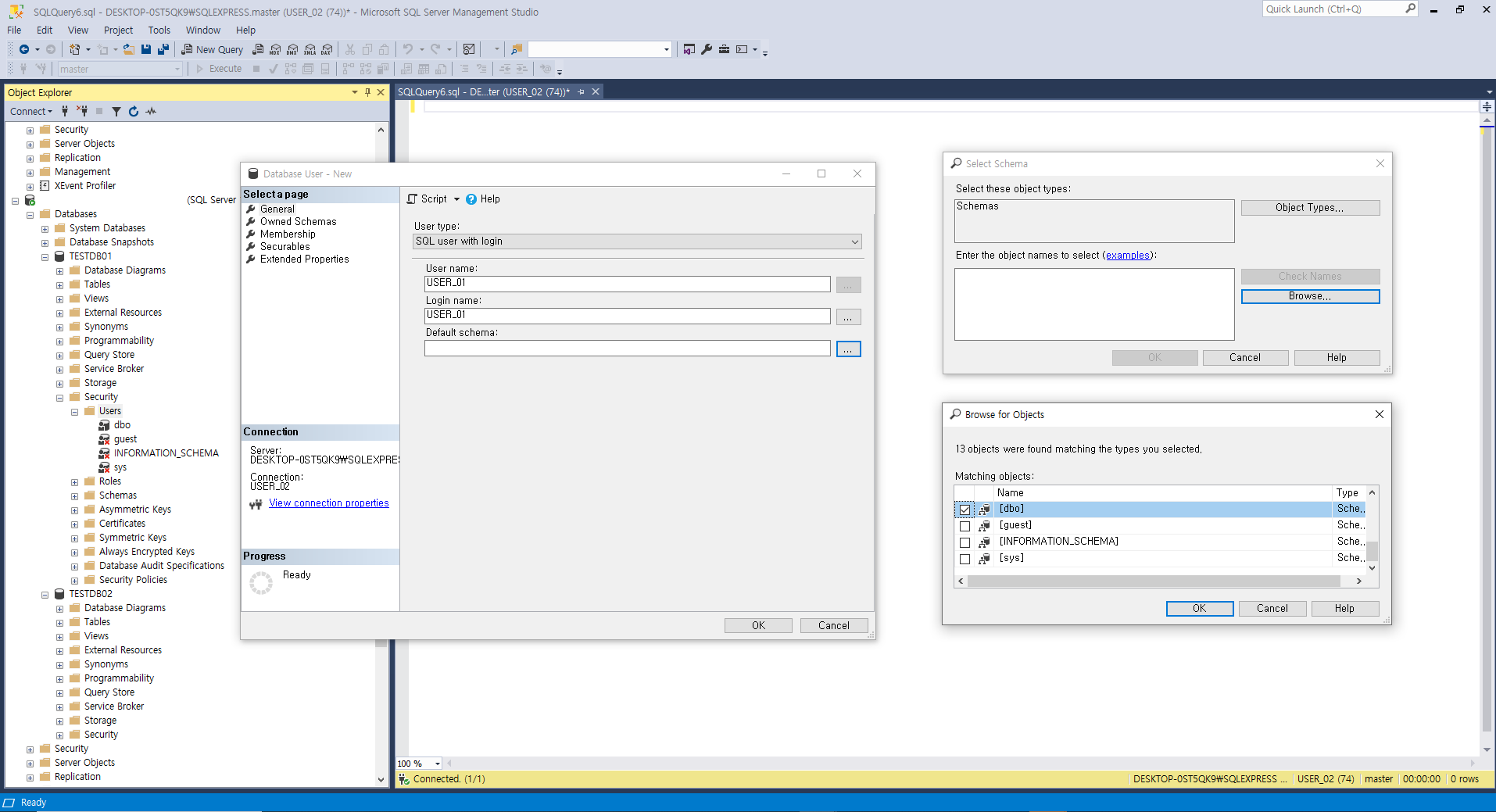Click the Object Explorer connect plug icon
Screen dimensions: 1496x812
[65, 111]
